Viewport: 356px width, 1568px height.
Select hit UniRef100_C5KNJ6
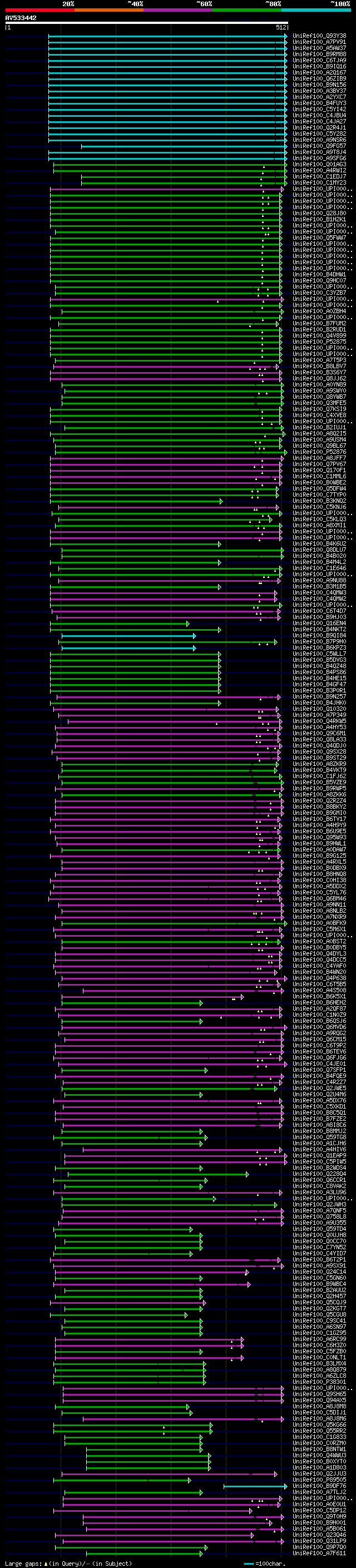pyautogui.click(x=319, y=507)
